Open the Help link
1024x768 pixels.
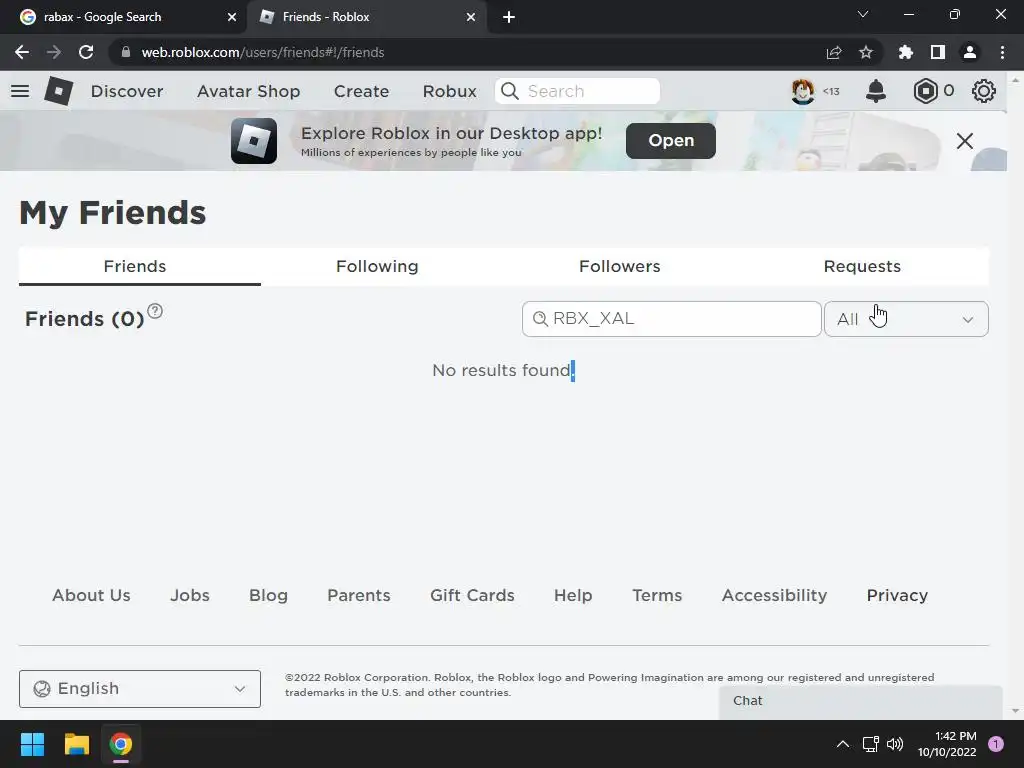point(573,595)
